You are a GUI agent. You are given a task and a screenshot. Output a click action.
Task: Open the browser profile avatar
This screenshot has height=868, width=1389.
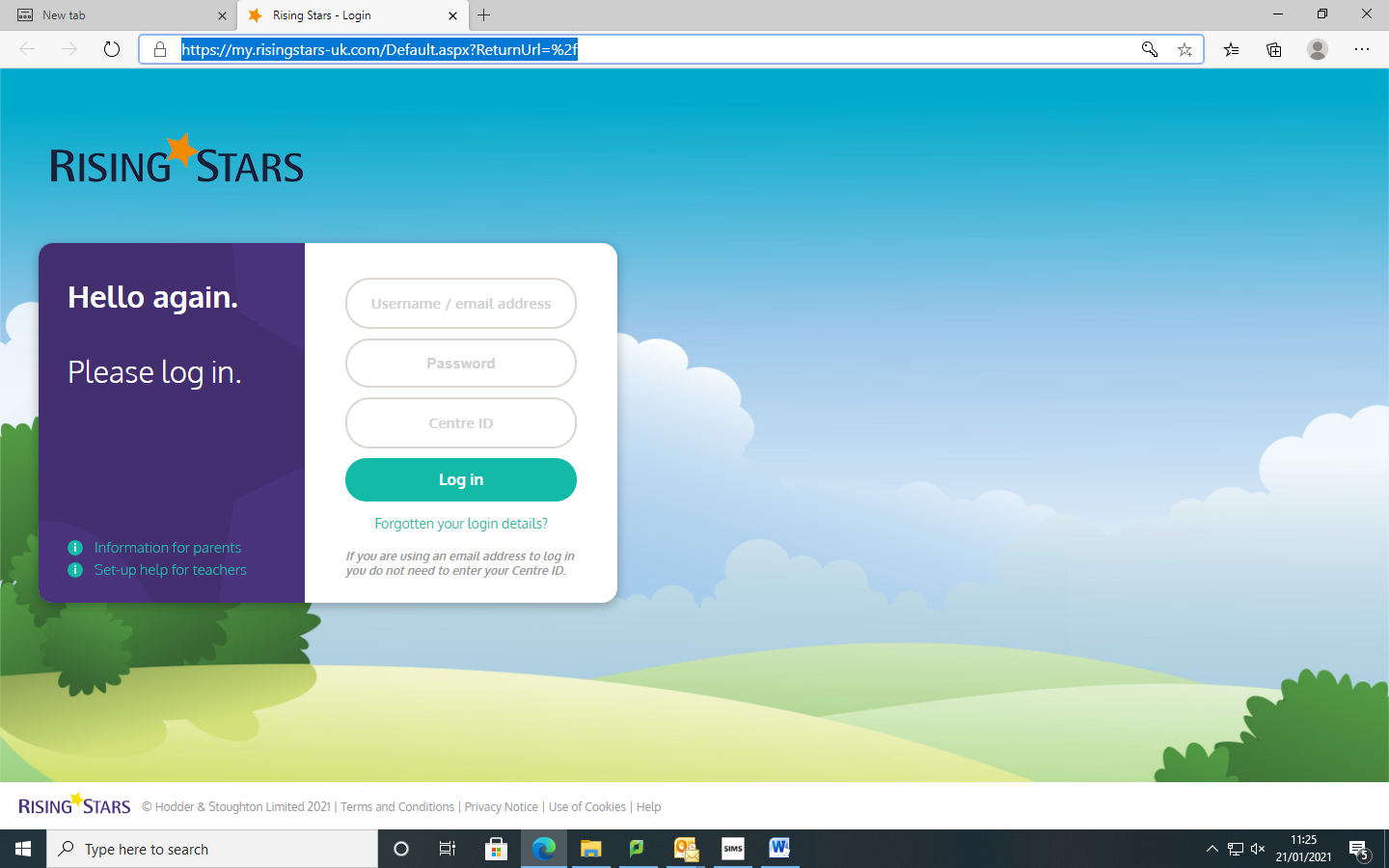click(x=1318, y=49)
